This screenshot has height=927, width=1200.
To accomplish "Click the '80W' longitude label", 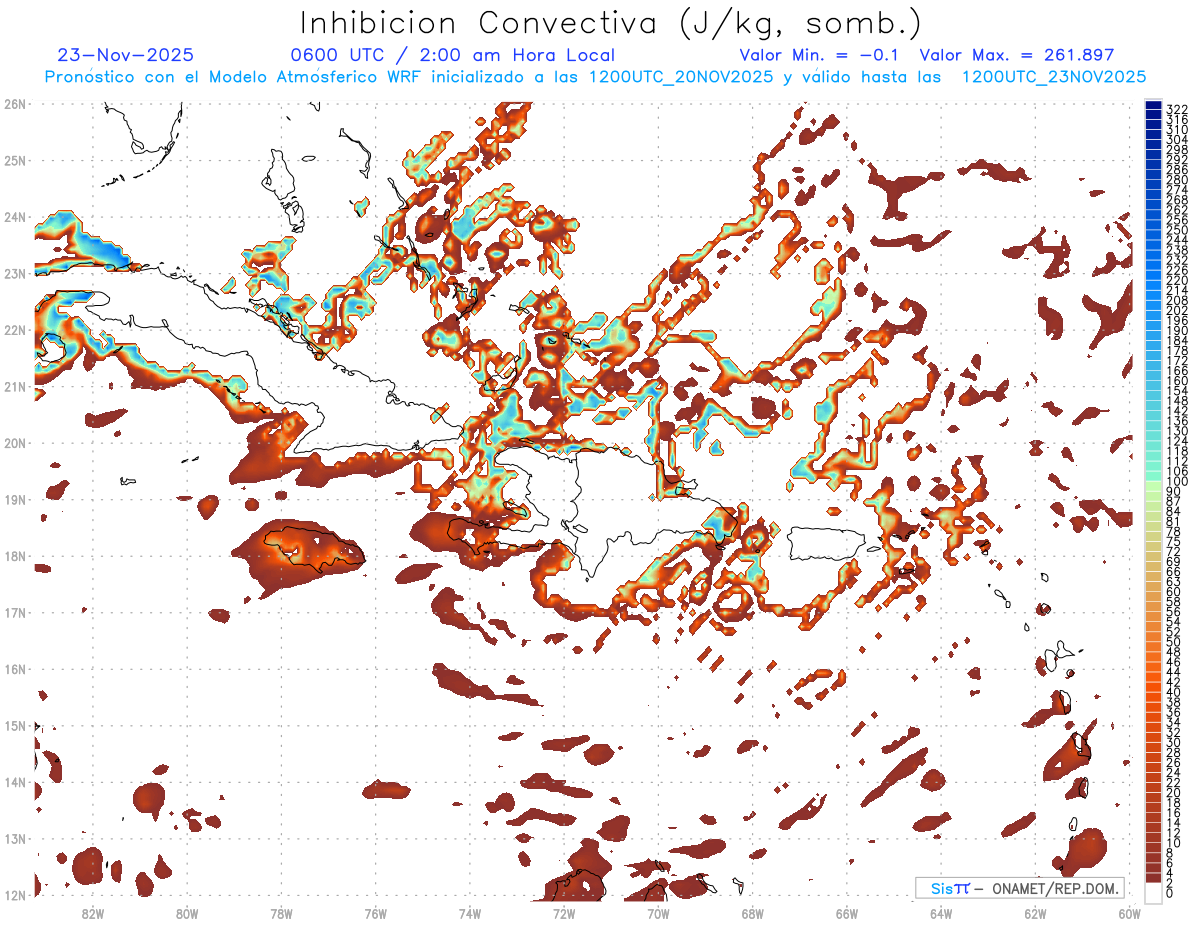I will [187, 913].
